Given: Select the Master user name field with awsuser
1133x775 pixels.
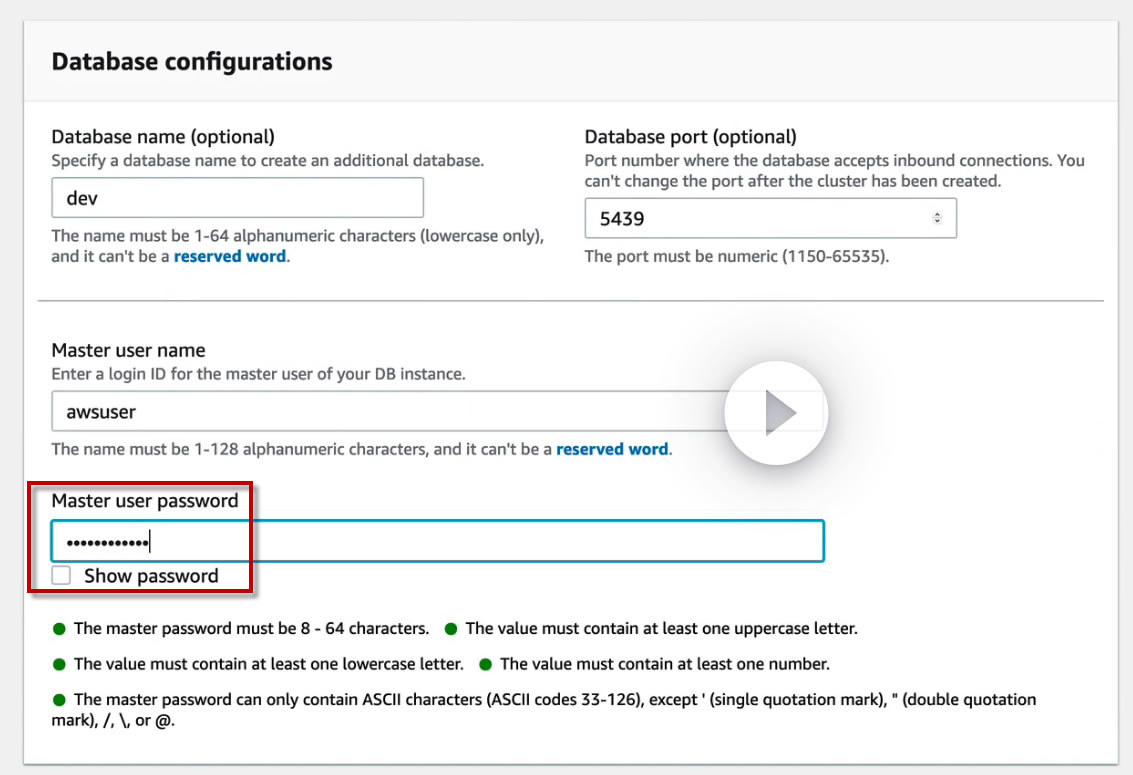Looking at the screenshot, I should pyautogui.click(x=380, y=411).
